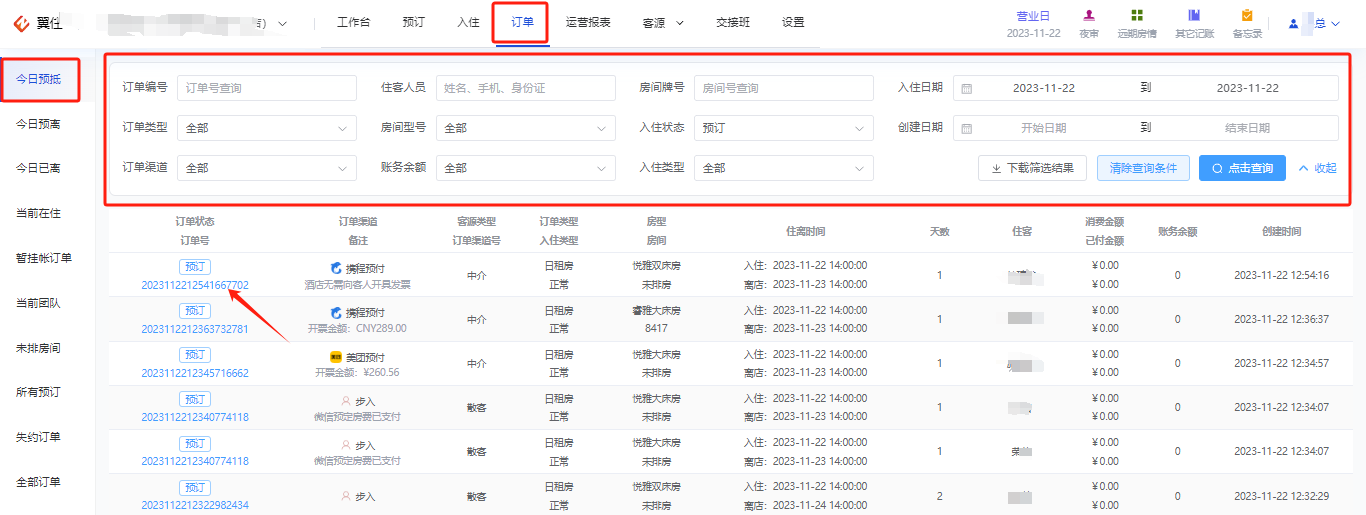
Task: Click the 订单编号 search field
Action: (267, 88)
